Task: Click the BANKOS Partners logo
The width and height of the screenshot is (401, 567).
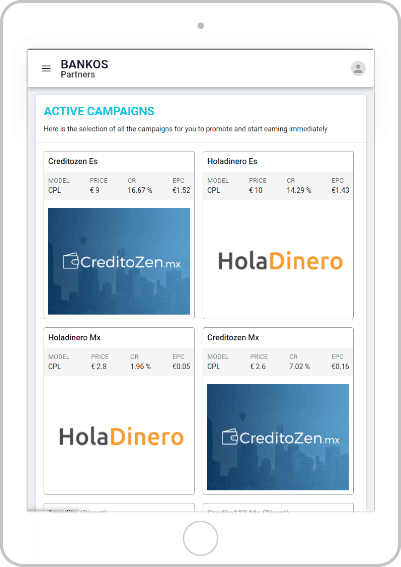Action: (x=84, y=69)
